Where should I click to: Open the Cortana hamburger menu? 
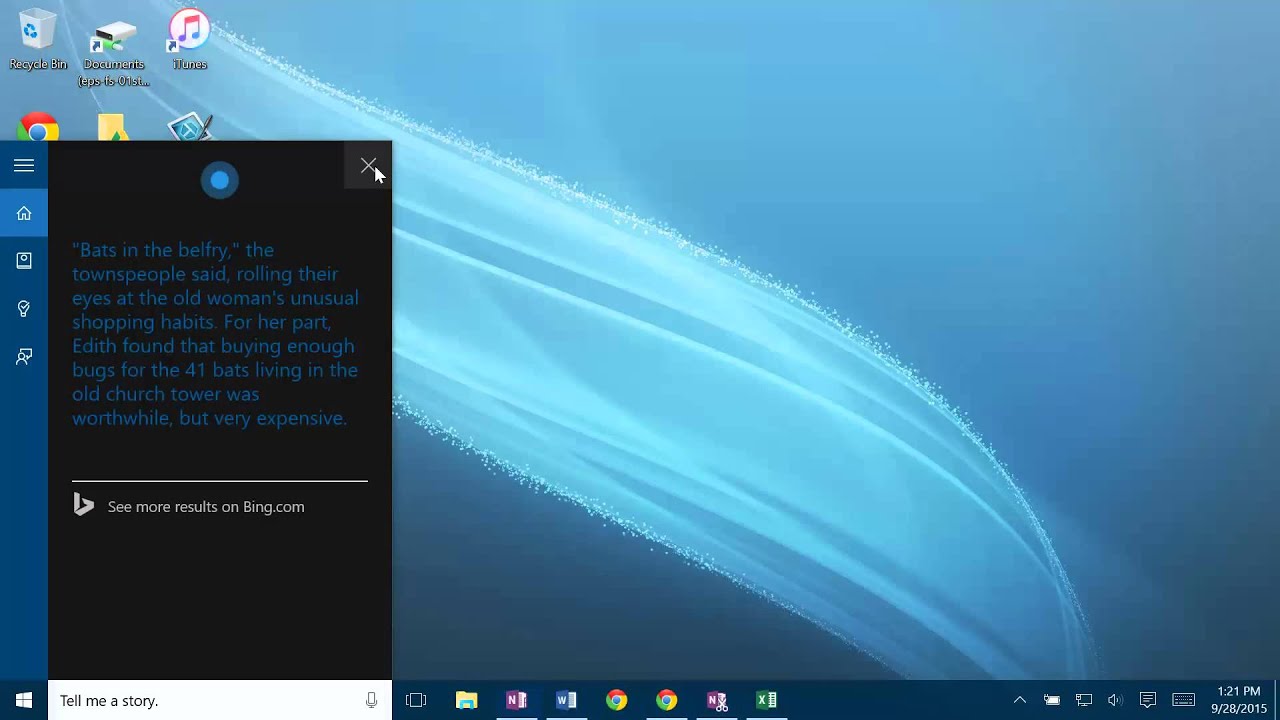[x=24, y=165]
